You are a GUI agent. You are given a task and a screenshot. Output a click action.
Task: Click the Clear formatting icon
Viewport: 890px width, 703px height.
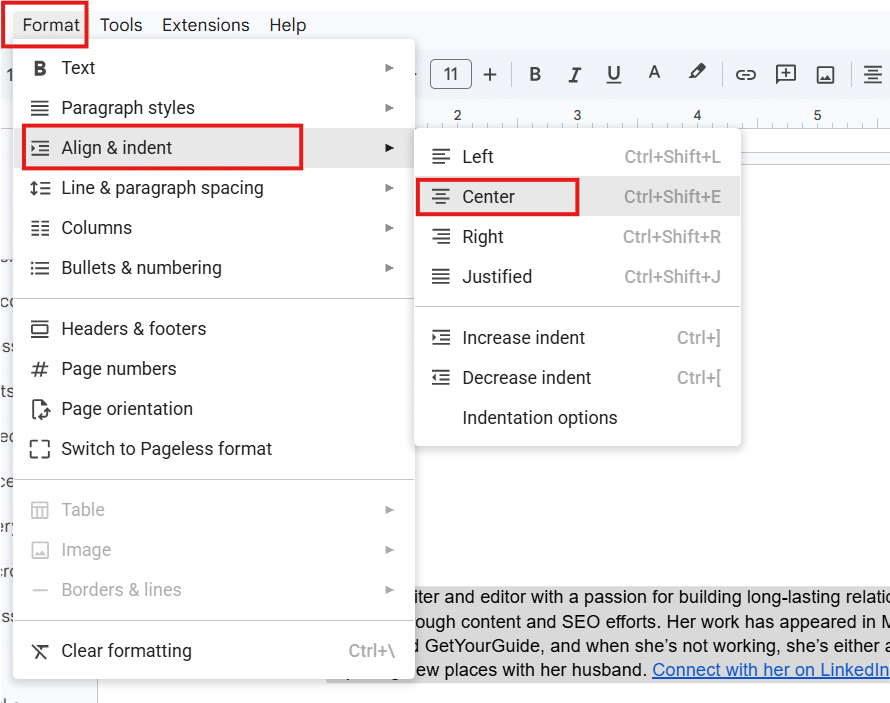coord(40,651)
